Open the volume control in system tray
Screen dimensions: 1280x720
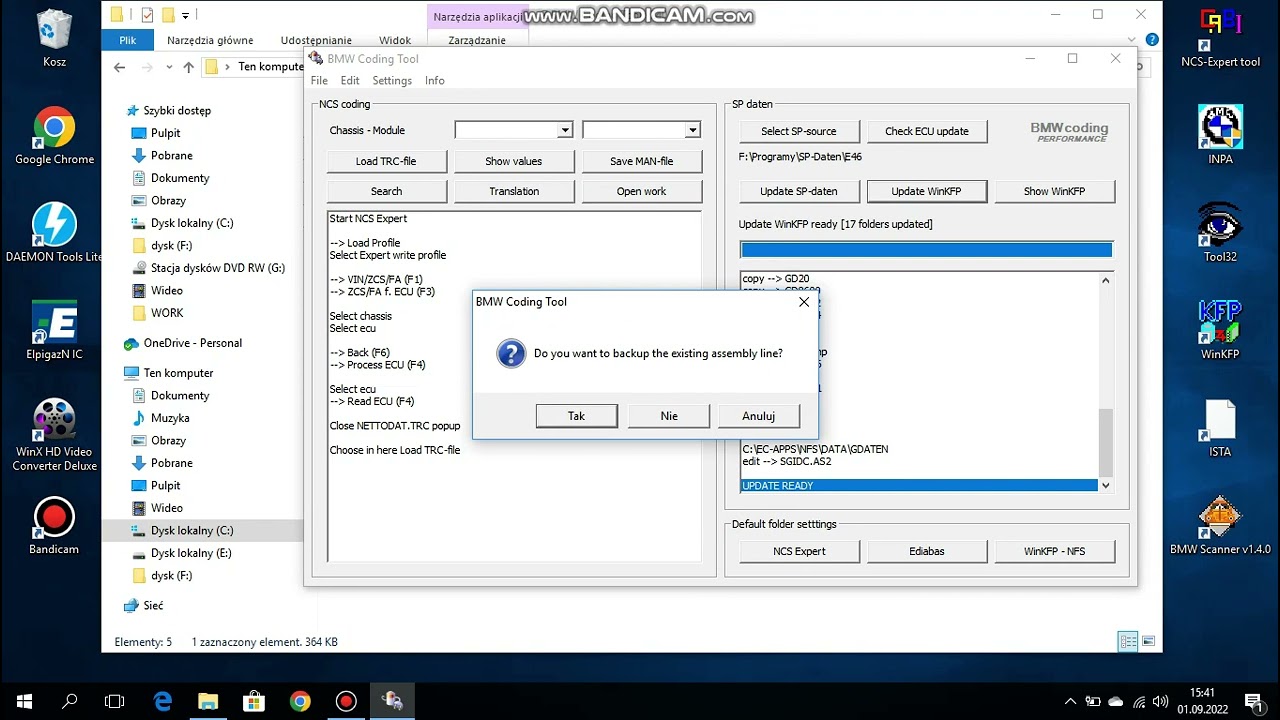[1161, 701]
